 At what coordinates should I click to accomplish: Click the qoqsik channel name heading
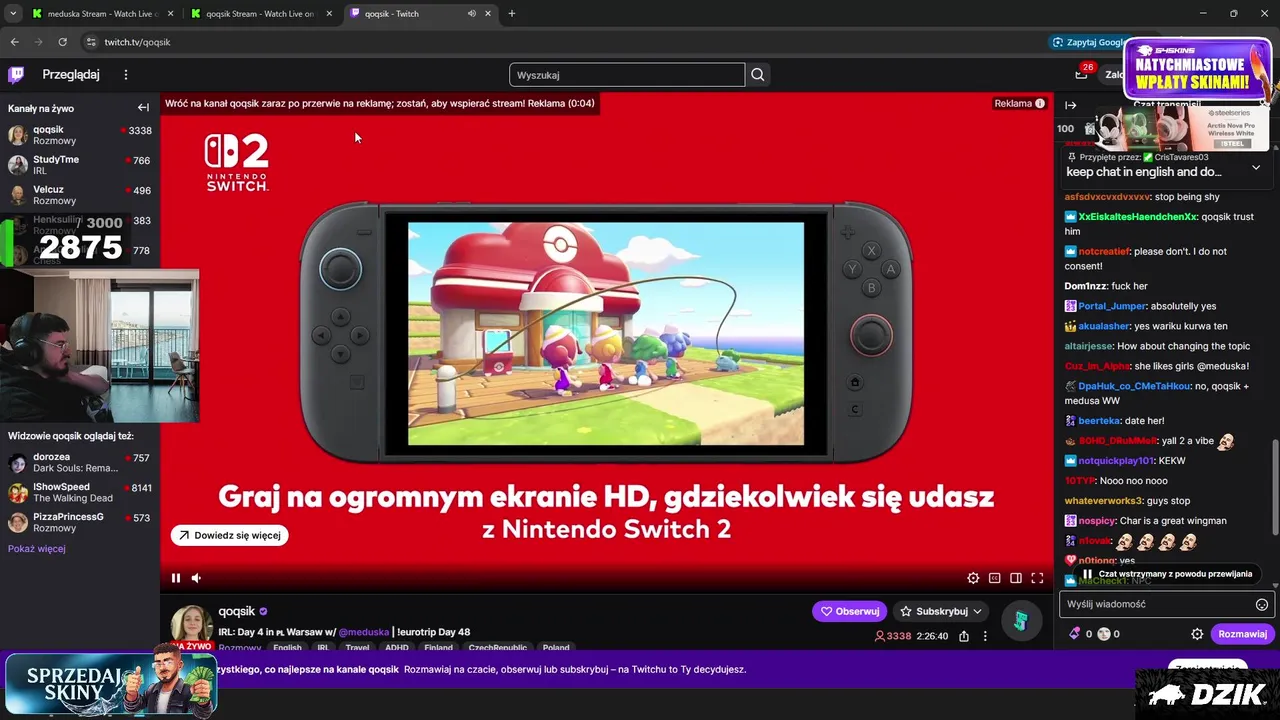pyautogui.click(x=236, y=611)
